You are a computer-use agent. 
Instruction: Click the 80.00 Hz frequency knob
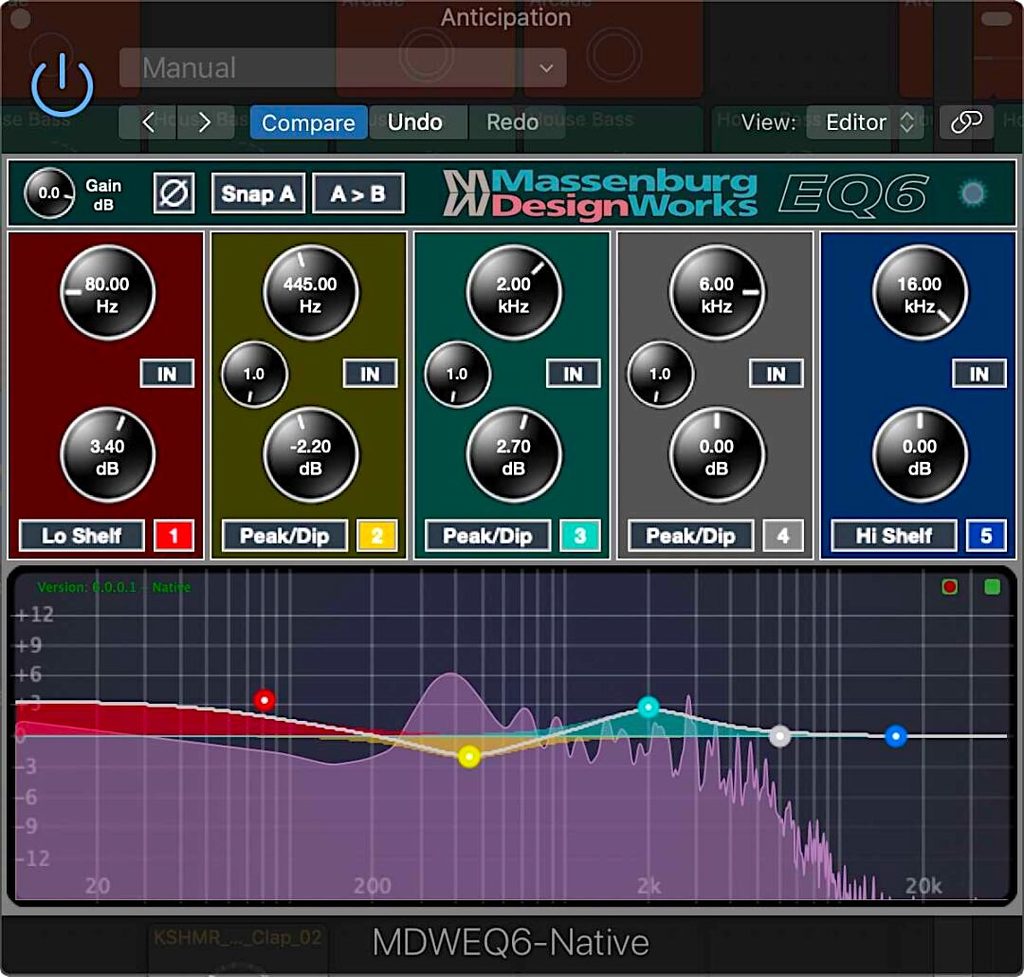pyautogui.click(x=107, y=292)
